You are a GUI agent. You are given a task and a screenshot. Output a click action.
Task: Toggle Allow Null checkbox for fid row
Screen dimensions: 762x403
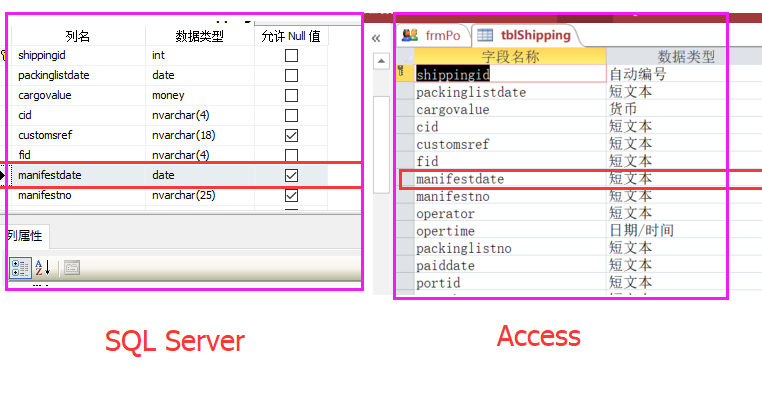[x=292, y=155]
